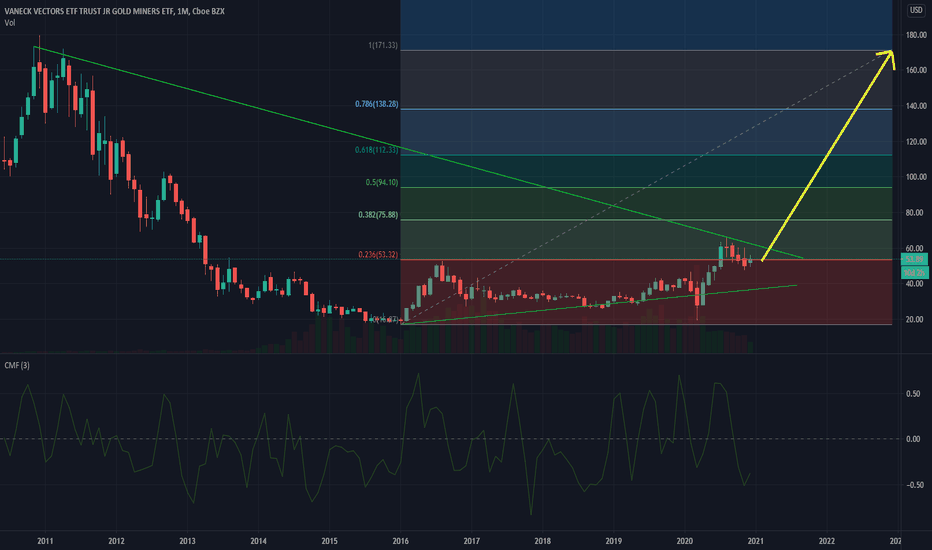The image size is (932, 550).
Task: Click the 0.00 CMF scale label
Action: coord(913,439)
